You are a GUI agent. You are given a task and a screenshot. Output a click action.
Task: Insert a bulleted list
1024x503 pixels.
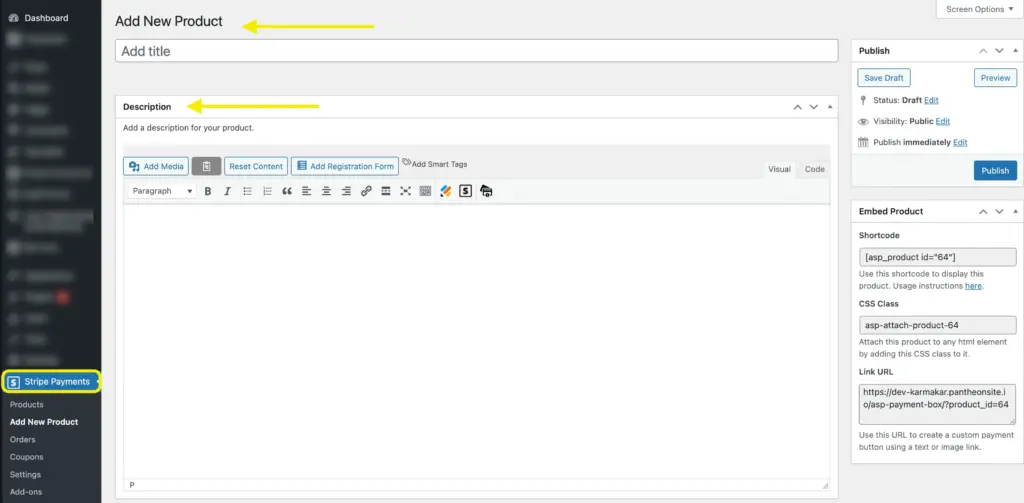(248, 191)
